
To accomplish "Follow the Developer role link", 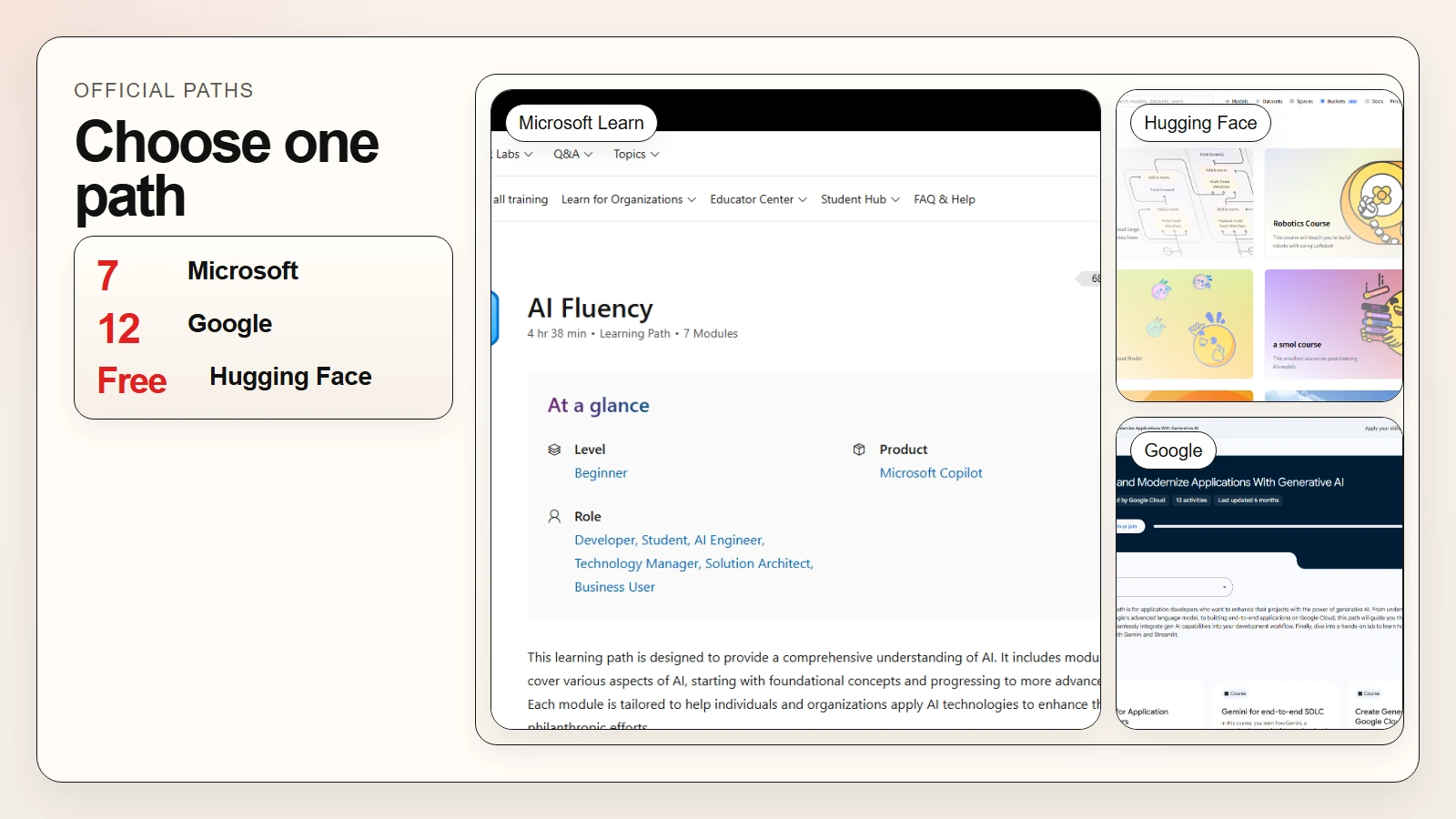I will click(x=604, y=540).
